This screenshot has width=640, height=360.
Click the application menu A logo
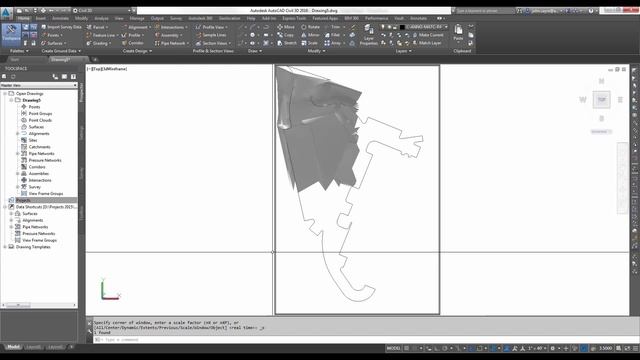pos(6,13)
